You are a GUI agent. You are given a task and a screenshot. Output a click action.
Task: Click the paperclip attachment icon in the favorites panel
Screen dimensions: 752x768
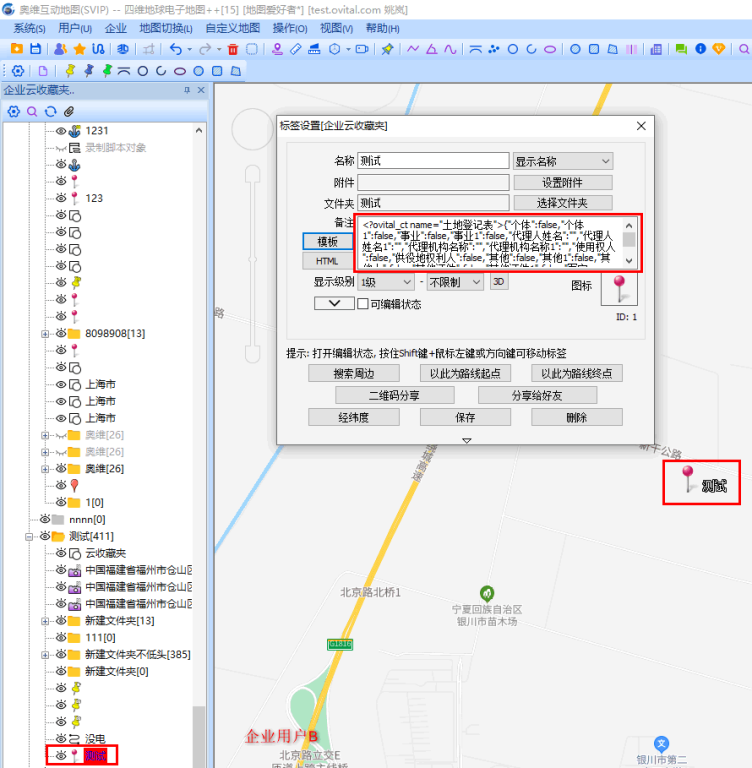coord(67,111)
